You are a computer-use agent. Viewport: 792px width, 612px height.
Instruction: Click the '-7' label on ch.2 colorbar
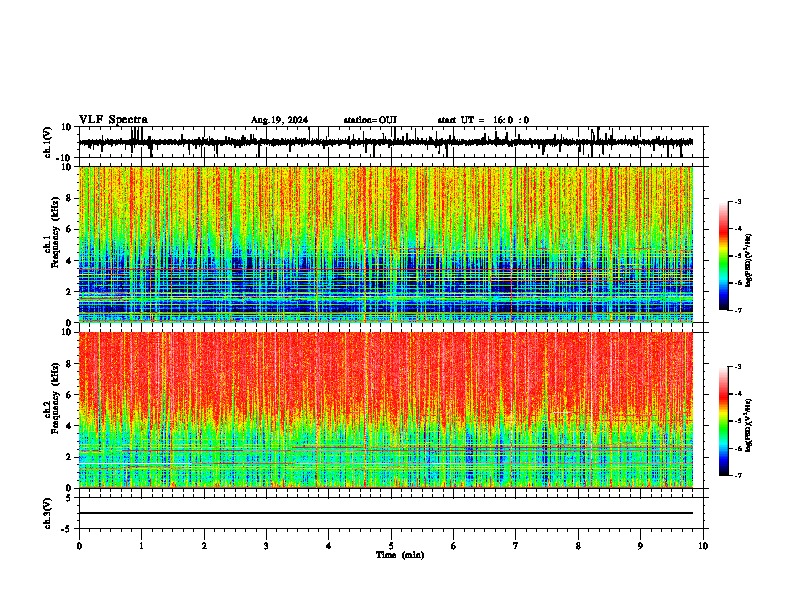(738, 475)
